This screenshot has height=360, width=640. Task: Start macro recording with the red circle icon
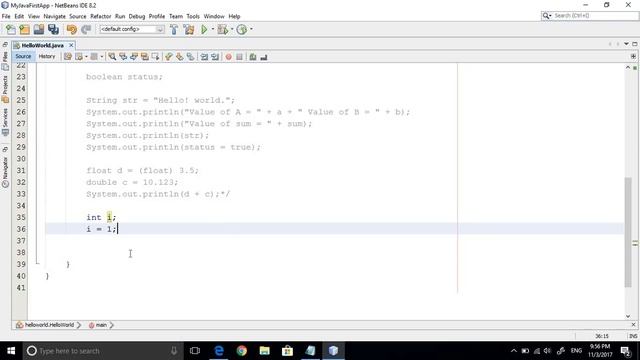[229, 57]
